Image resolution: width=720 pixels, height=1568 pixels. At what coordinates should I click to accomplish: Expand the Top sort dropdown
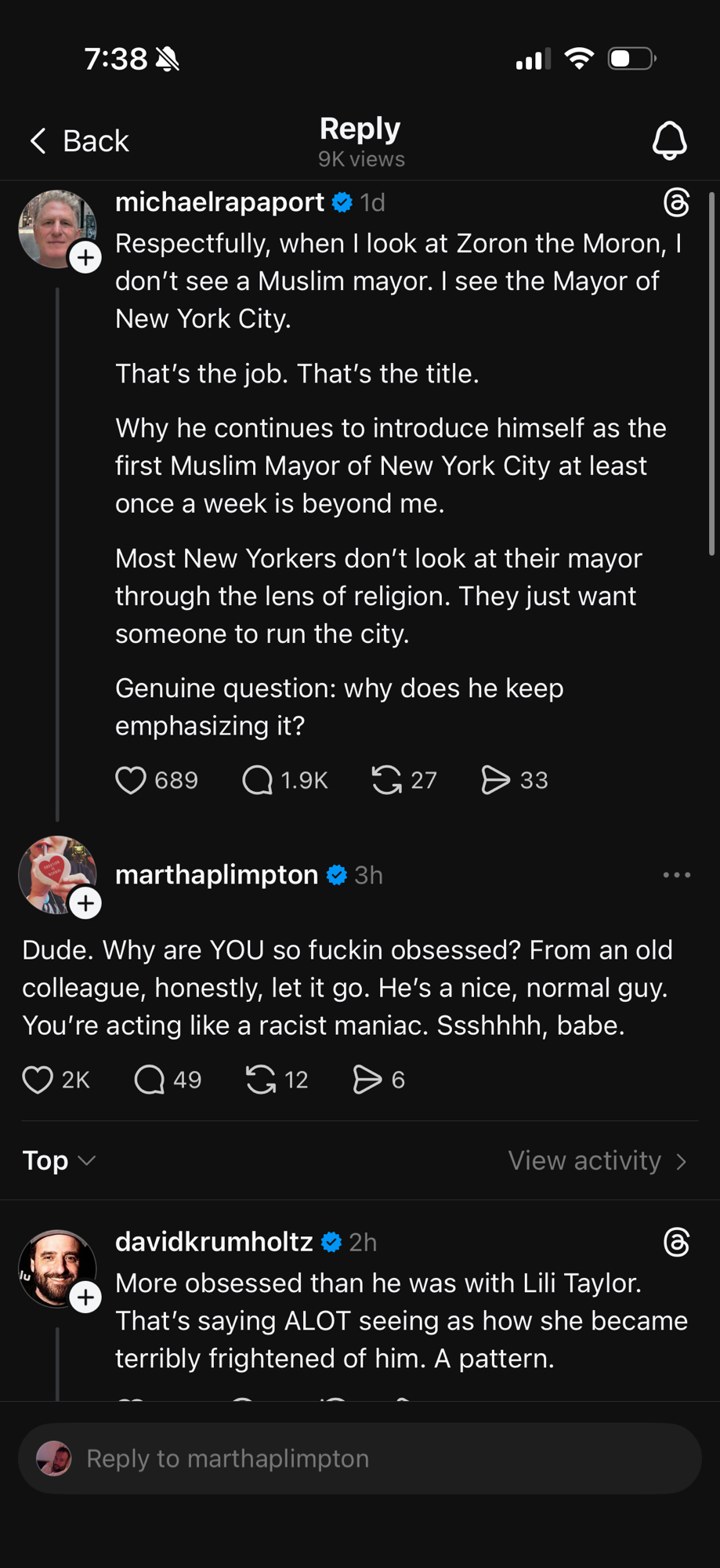pos(59,1160)
